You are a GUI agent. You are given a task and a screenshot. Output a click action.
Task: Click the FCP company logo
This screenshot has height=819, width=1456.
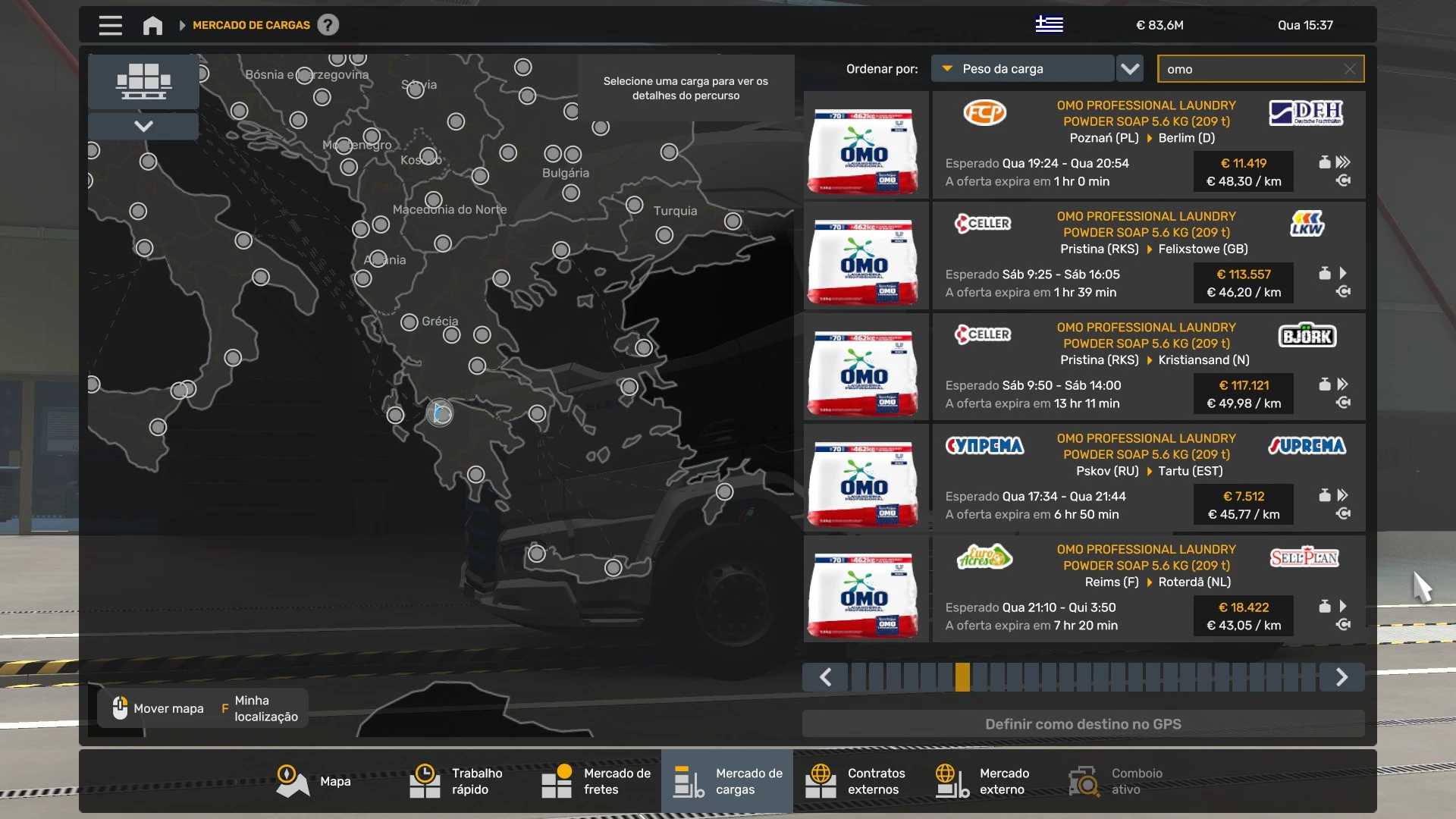click(984, 113)
